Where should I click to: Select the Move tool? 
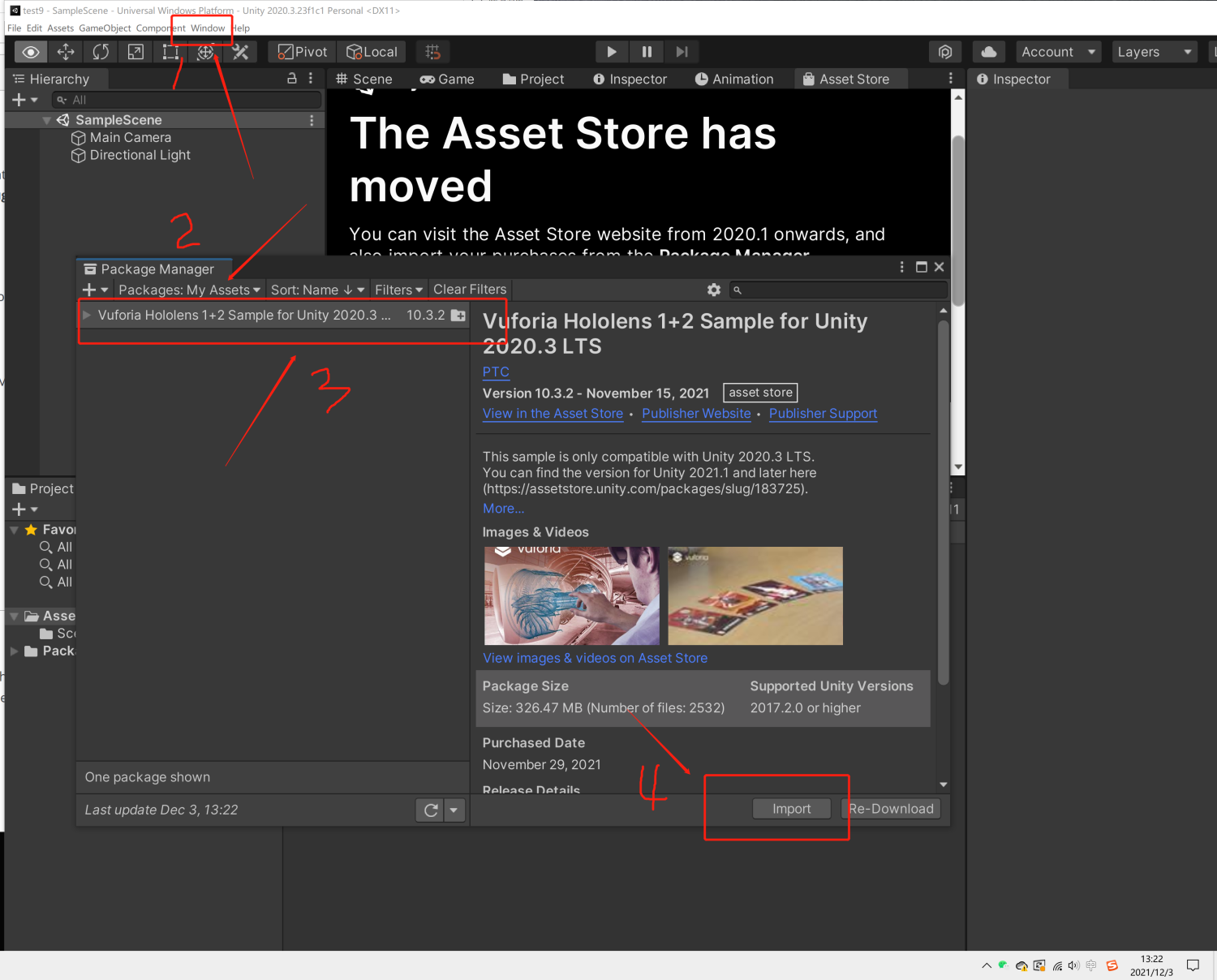(x=66, y=52)
